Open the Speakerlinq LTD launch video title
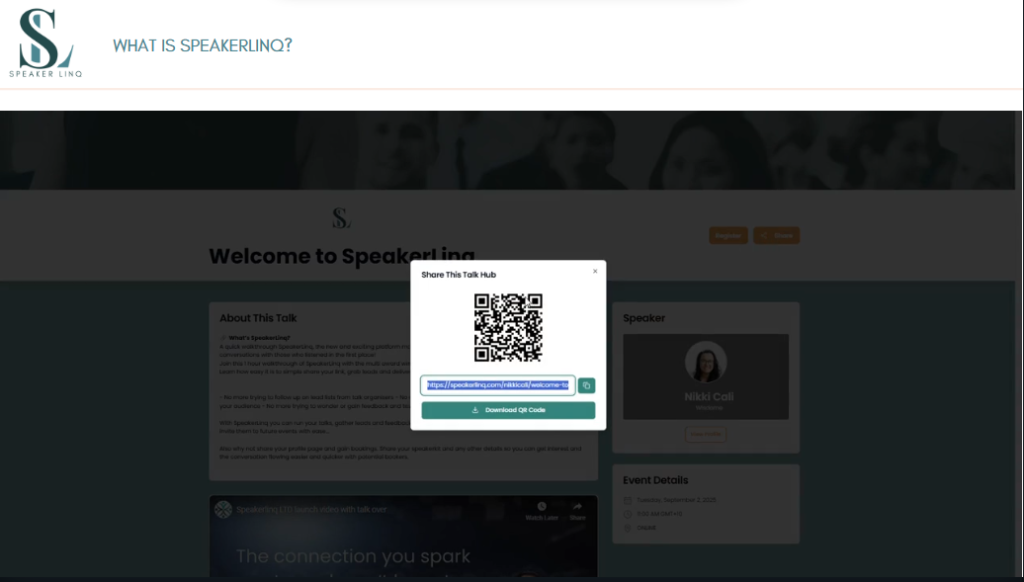1024x582 pixels. pyautogui.click(x=310, y=508)
